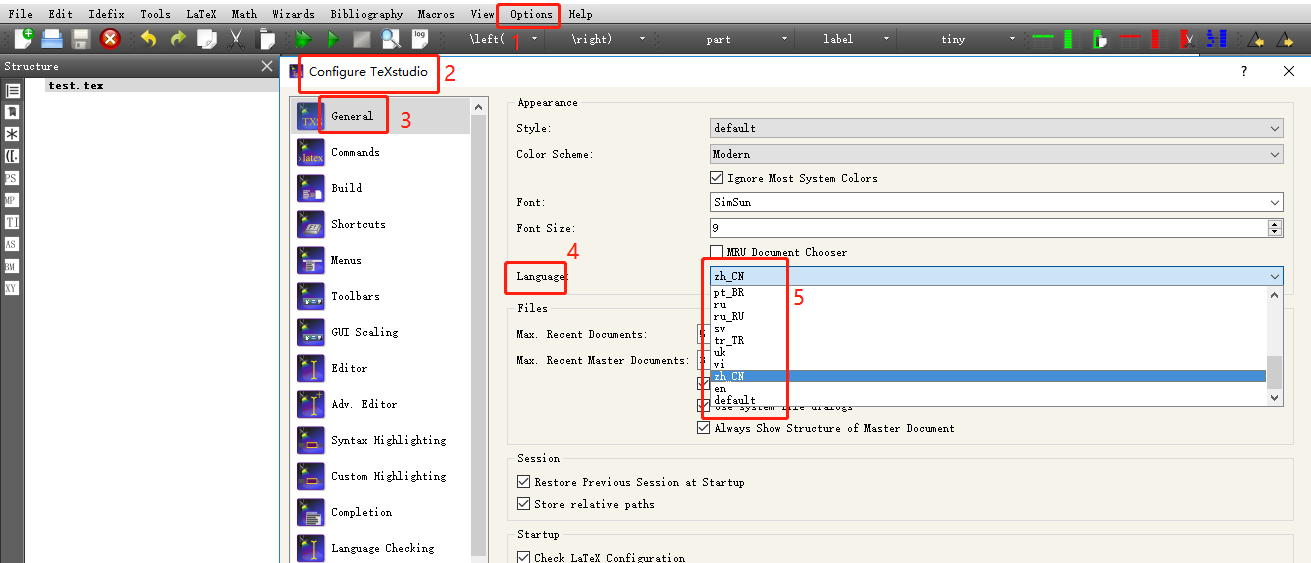This screenshot has width=1311, height=563.
Task: Click the paste column icon
Action: pyautogui.click(x=1100, y=39)
